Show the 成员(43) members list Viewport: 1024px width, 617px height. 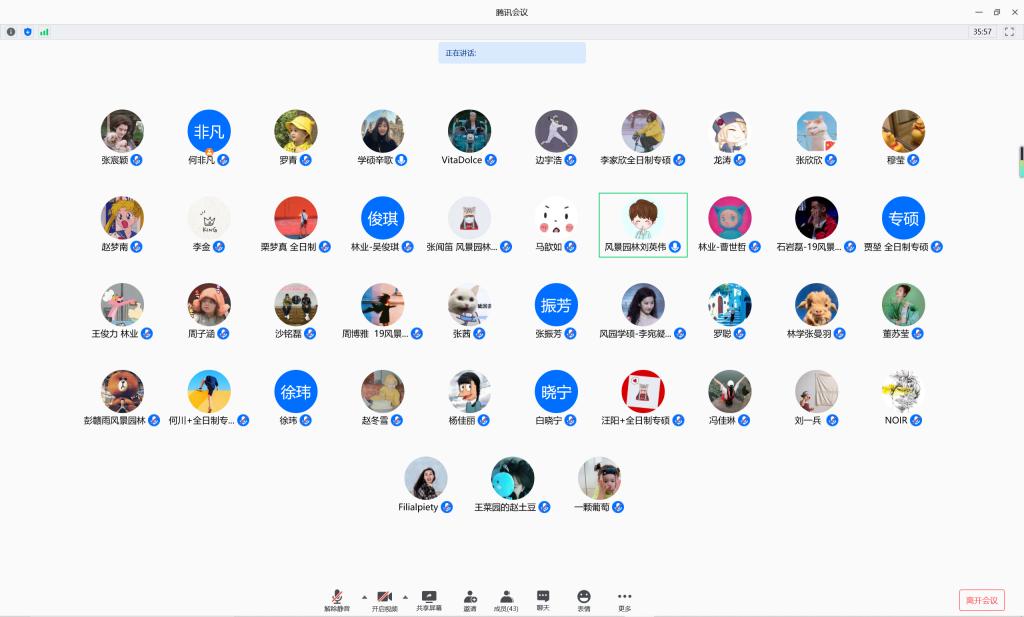click(506, 599)
